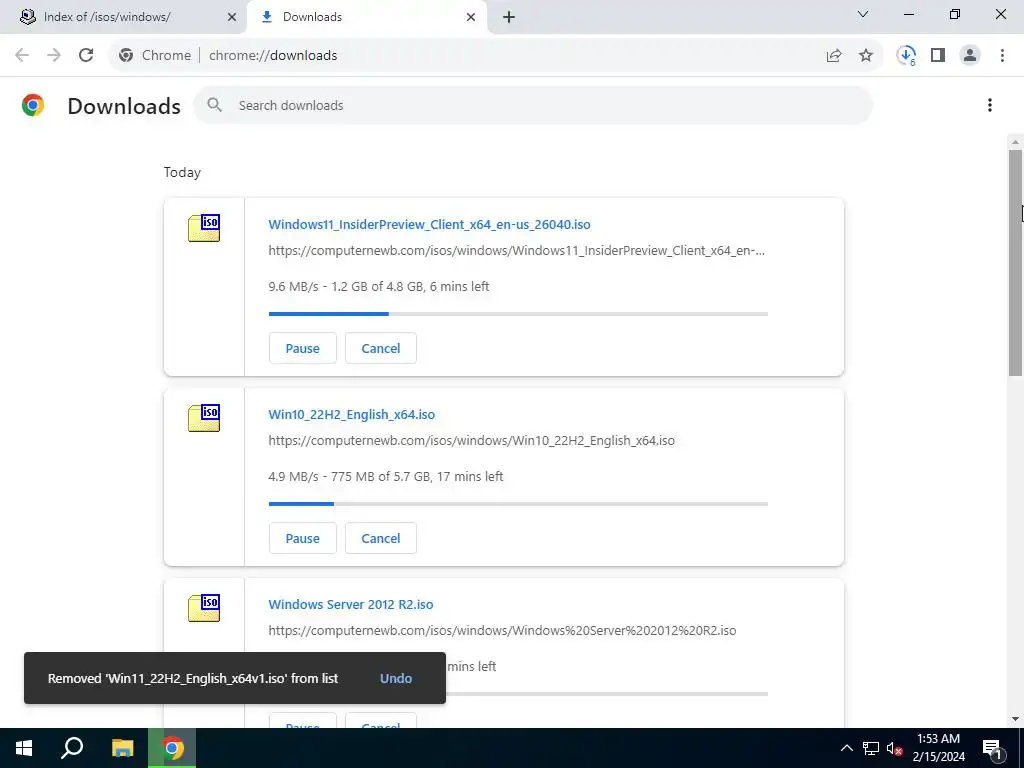1024x768 pixels.
Task: Click the Windows11 InsiderPreview source URL
Action: click(x=517, y=250)
